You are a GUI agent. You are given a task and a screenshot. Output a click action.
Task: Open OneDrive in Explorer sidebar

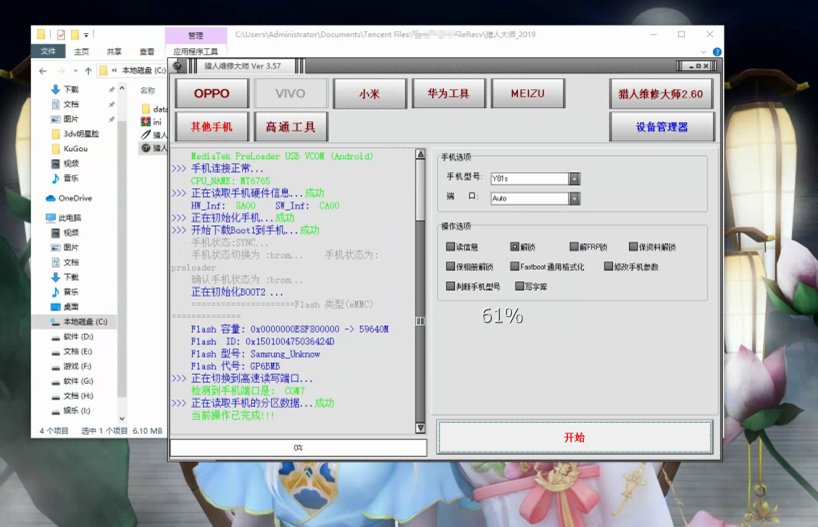[69, 198]
